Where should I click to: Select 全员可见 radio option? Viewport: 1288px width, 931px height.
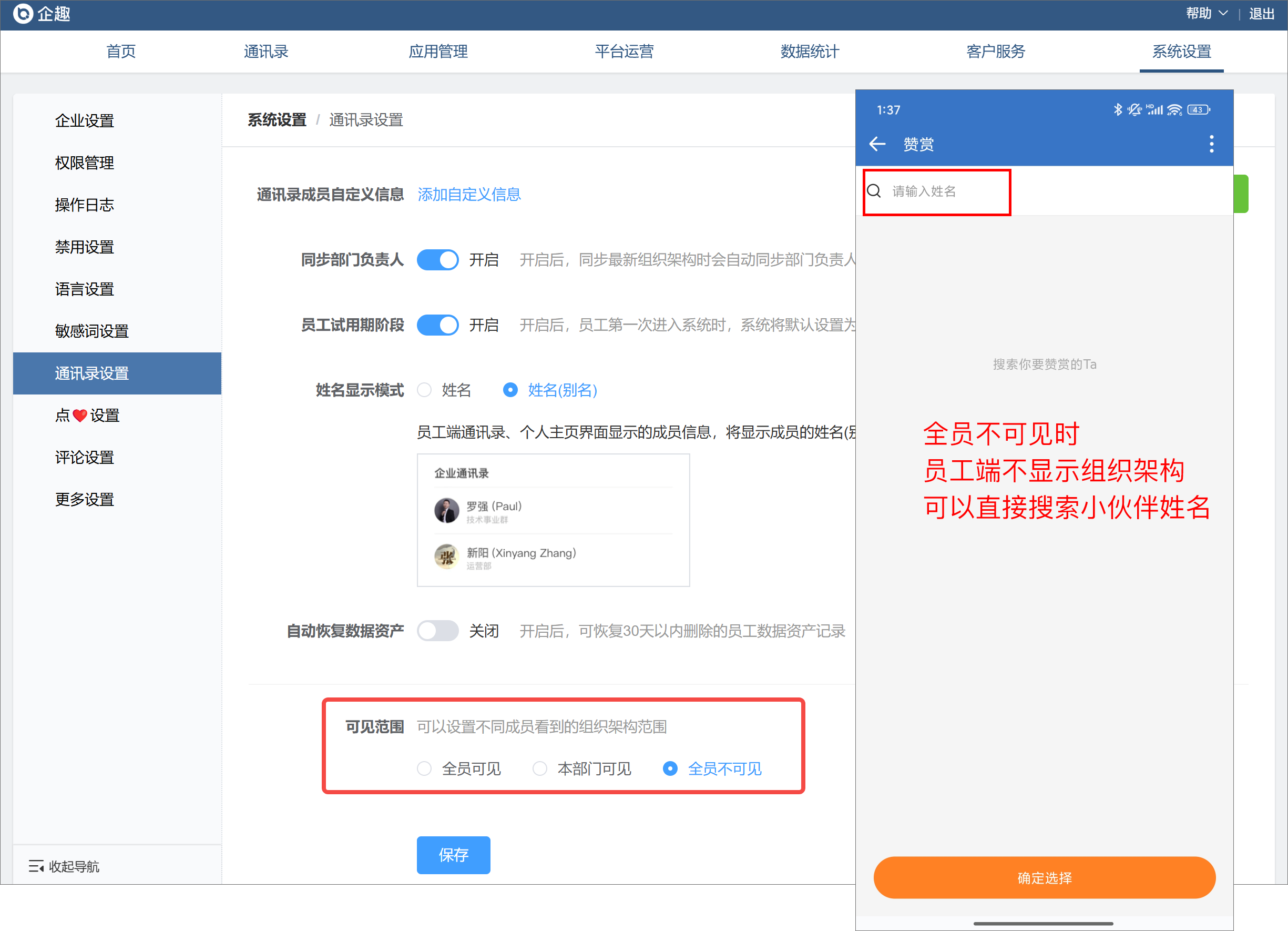424,768
